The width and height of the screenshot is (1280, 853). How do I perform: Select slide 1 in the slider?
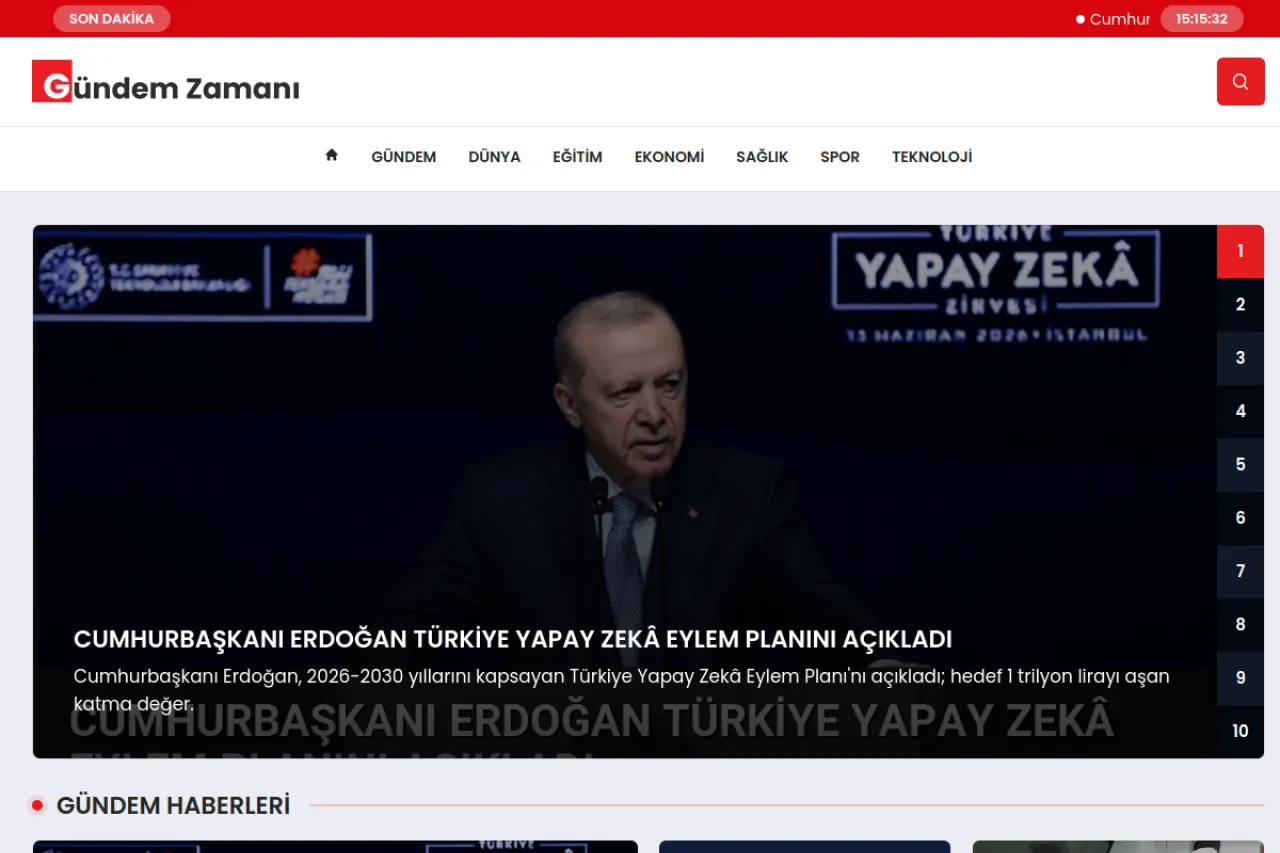click(1240, 251)
